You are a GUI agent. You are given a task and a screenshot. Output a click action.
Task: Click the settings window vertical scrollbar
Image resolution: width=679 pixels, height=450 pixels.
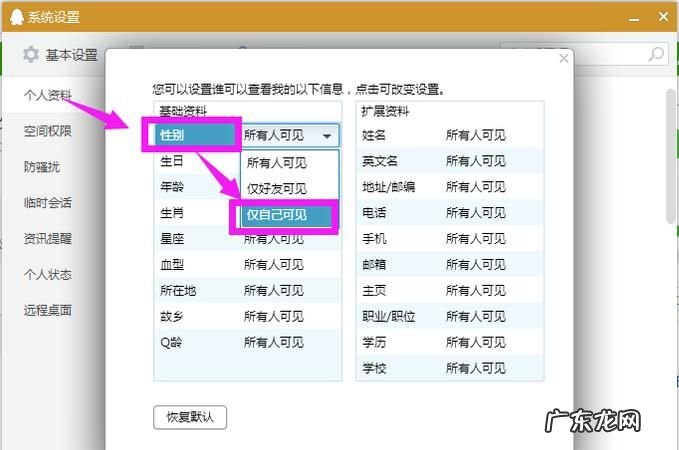(672, 156)
